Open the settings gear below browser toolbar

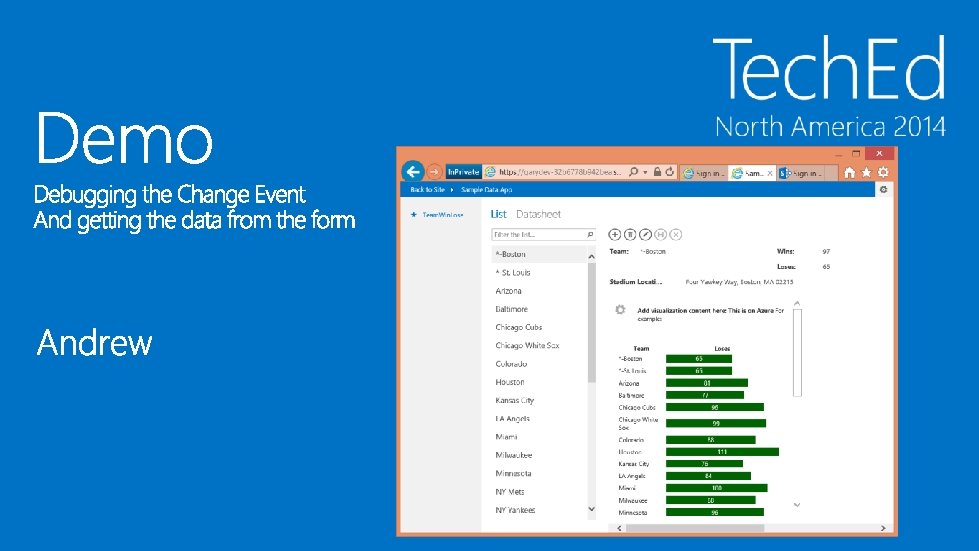[x=883, y=189]
